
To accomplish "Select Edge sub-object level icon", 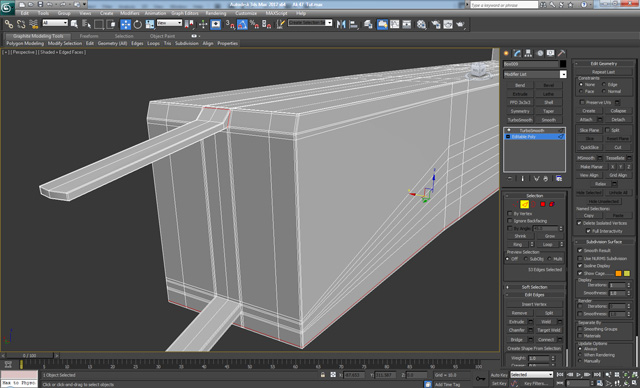I will click(524, 204).
